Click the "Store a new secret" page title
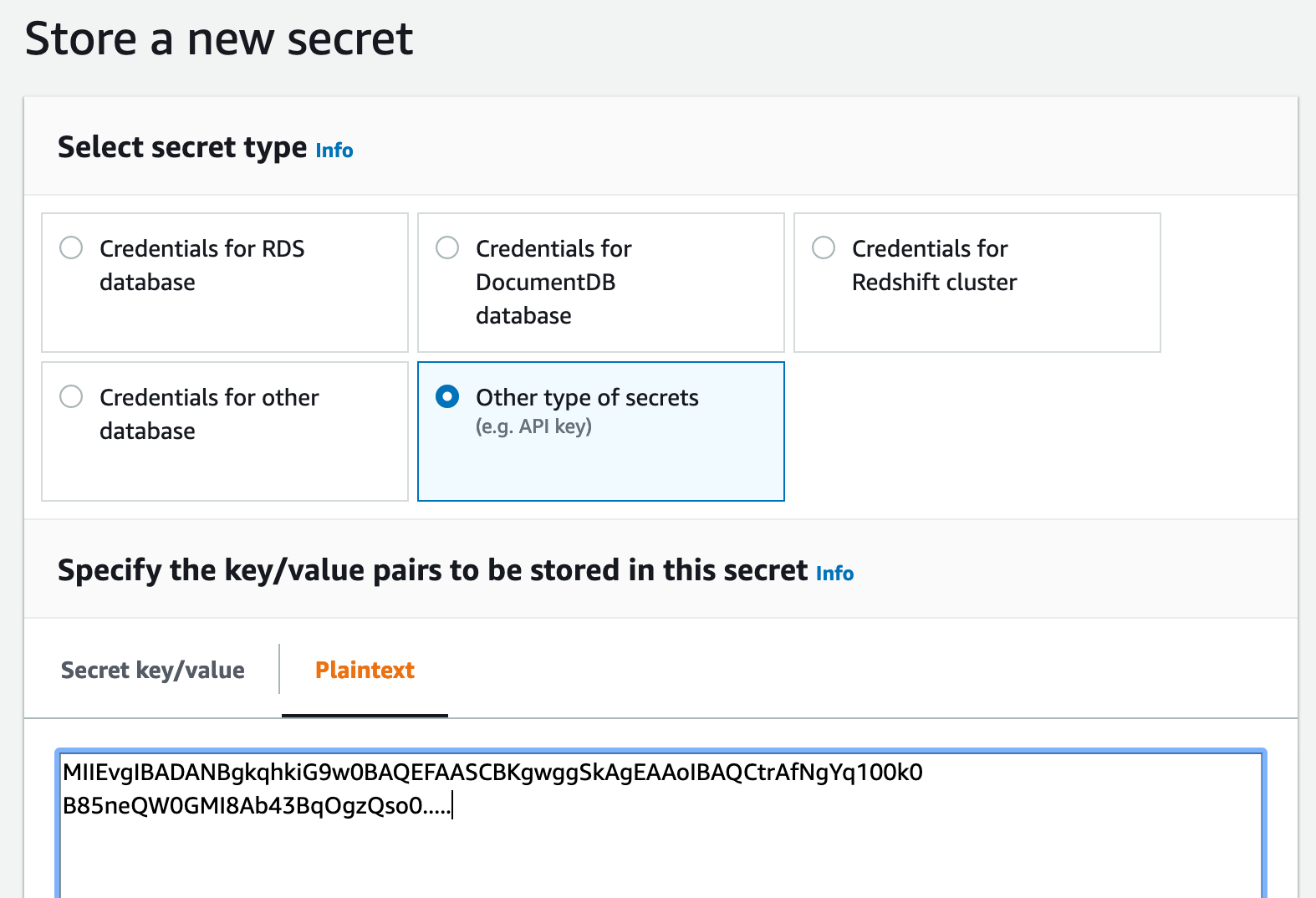Image resolution: width=1316 pixels, height=898 pixels. click(x=219, y=38)
